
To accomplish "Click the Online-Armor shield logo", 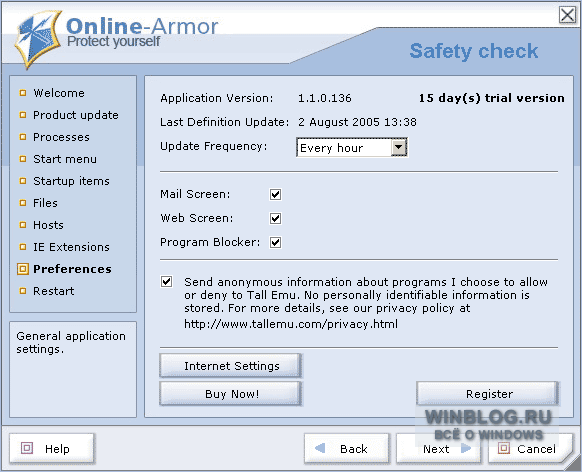I will (x=38, y=39).
